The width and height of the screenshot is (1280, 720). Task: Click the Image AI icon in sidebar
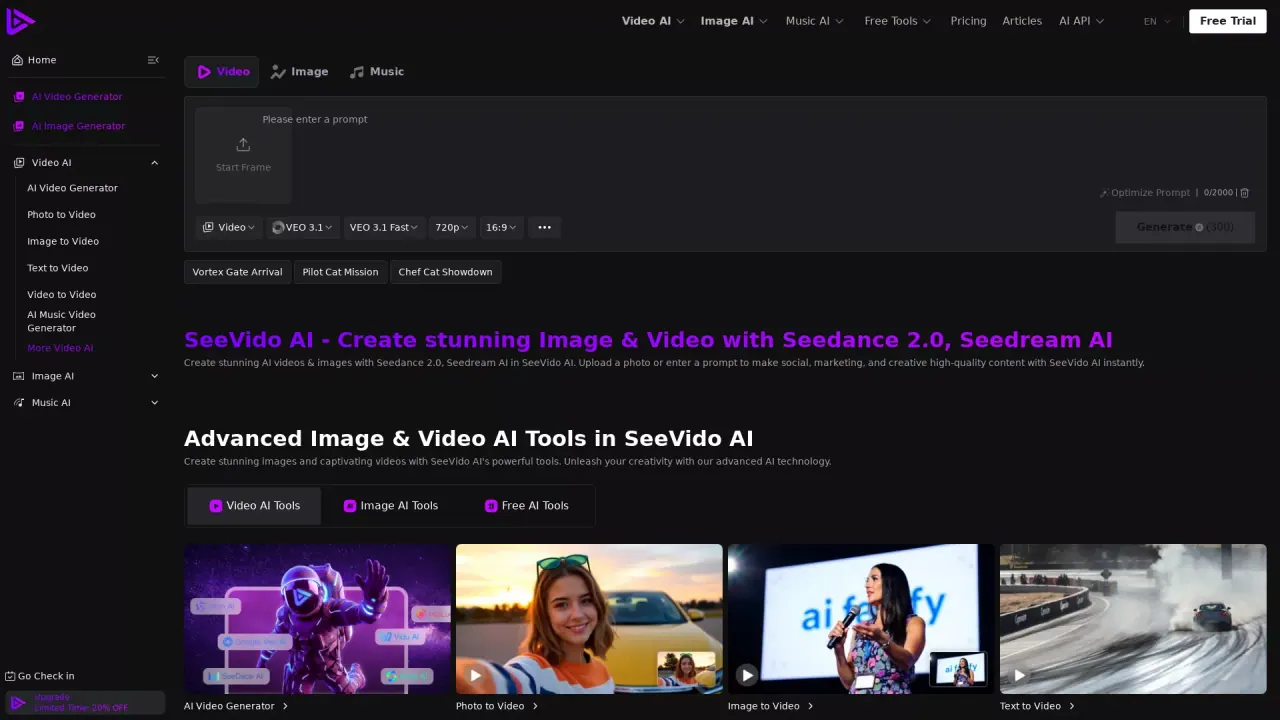coord(19,376)
